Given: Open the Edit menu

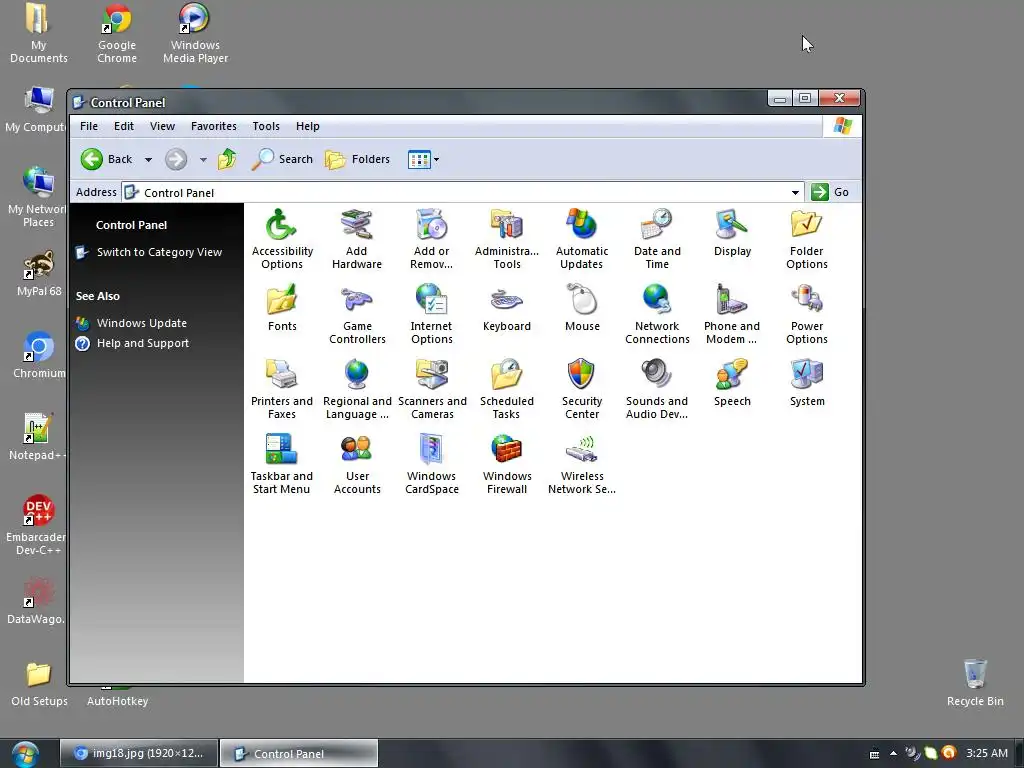Looking at the screenshot, I should click(123, 126).
